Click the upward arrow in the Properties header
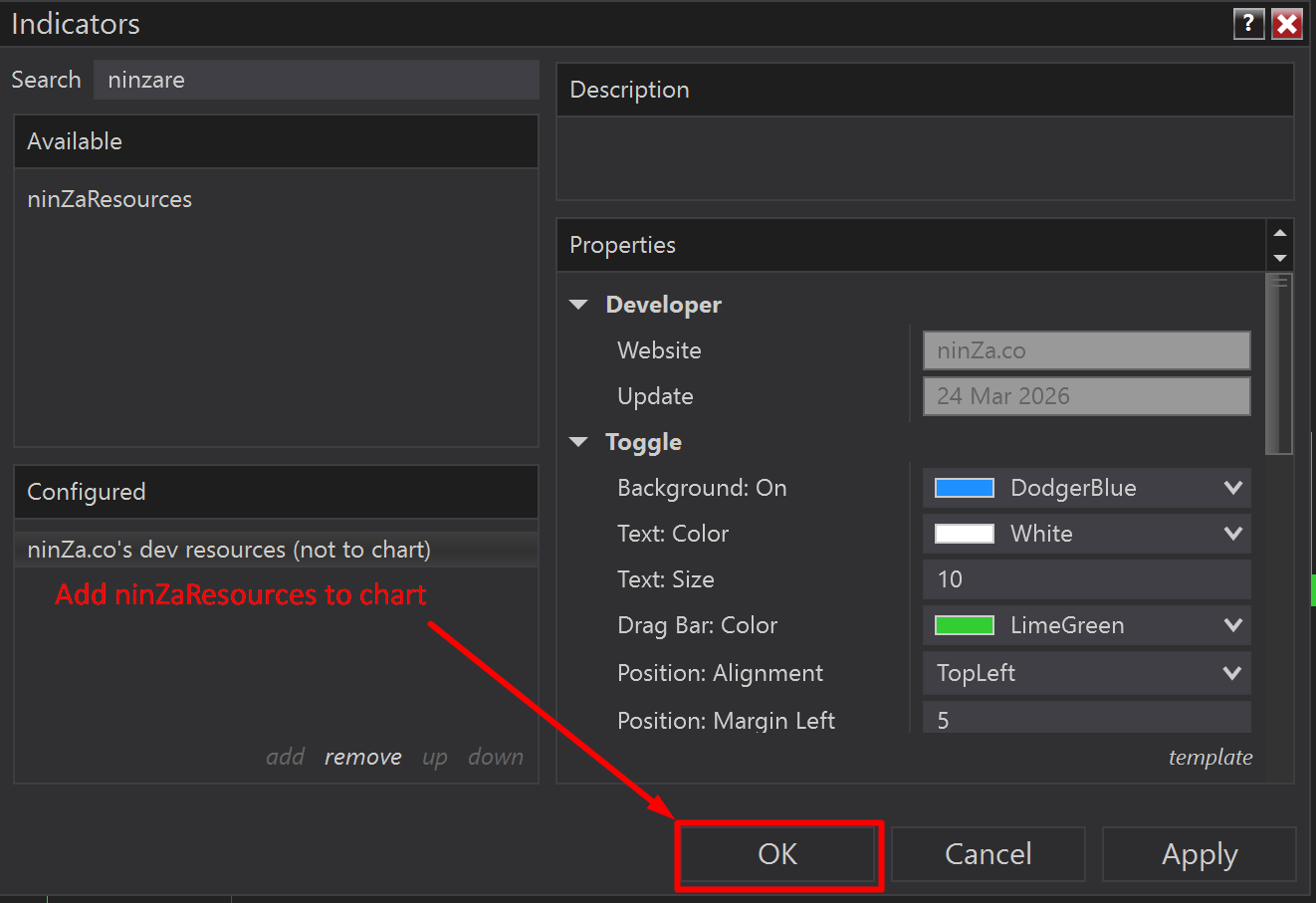Image resolution: width=1316 pixels, height=903 pixels. (x=1280, y=233)
